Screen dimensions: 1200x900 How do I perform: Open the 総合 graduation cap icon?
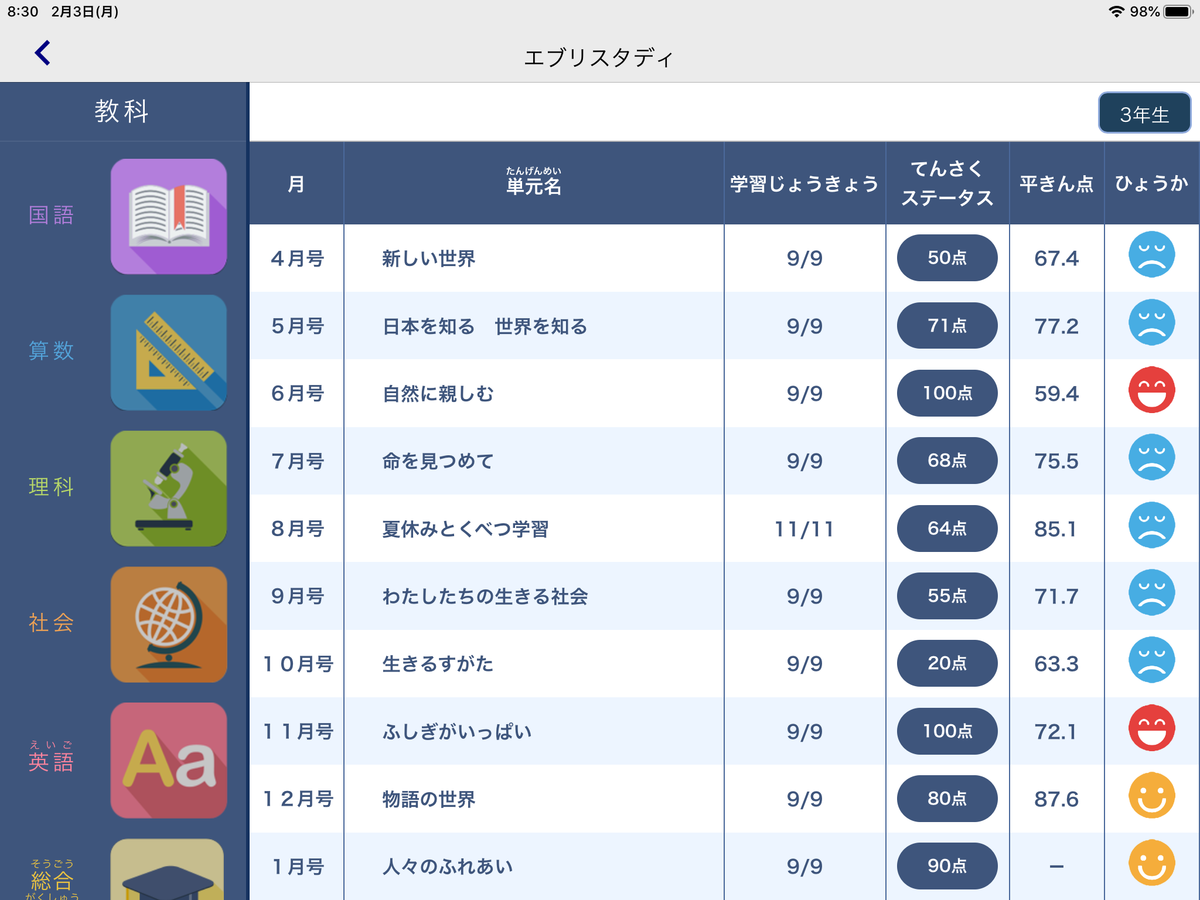click(168, 869)
